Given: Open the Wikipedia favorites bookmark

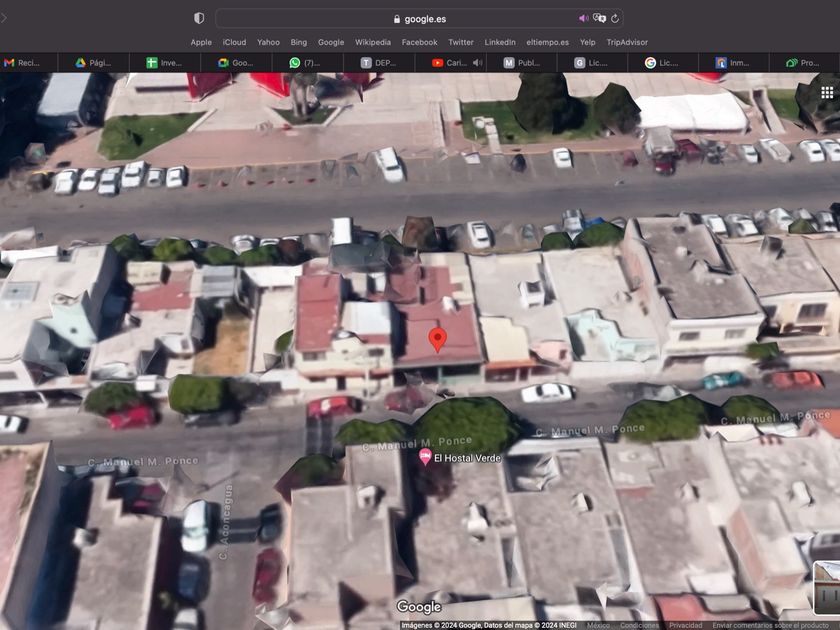Looking at the screenshot, I should 372,42.
